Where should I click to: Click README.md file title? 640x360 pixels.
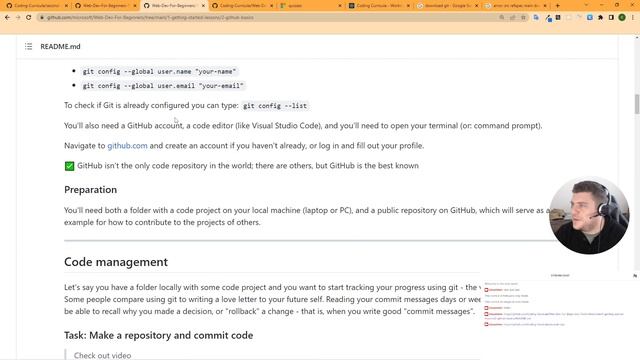click(60, 47)
